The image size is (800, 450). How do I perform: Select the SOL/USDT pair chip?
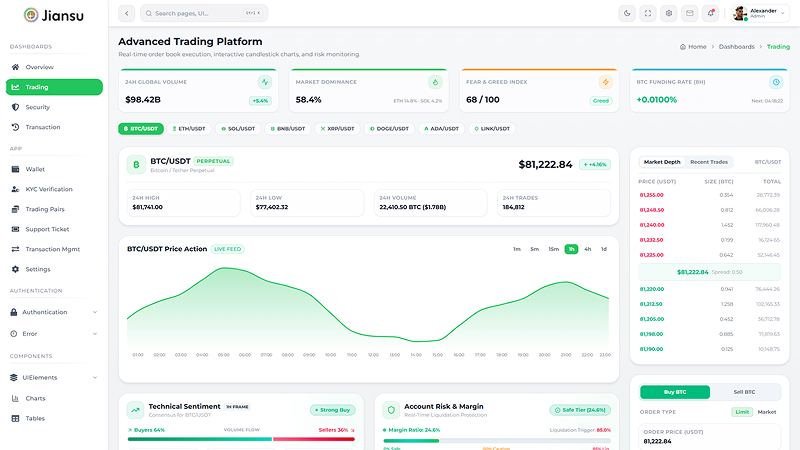[238, 129]
